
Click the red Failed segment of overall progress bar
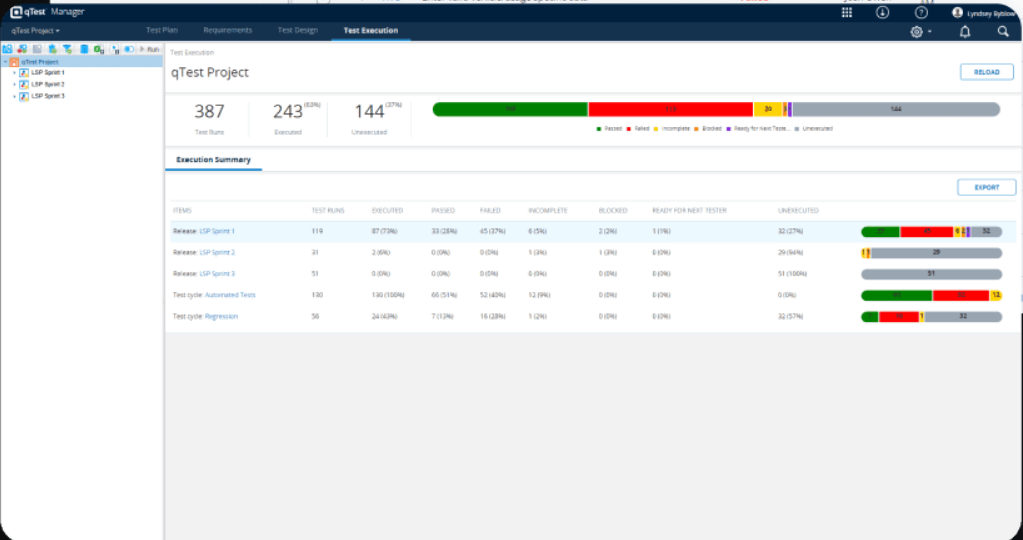click(x=671, y=110)
